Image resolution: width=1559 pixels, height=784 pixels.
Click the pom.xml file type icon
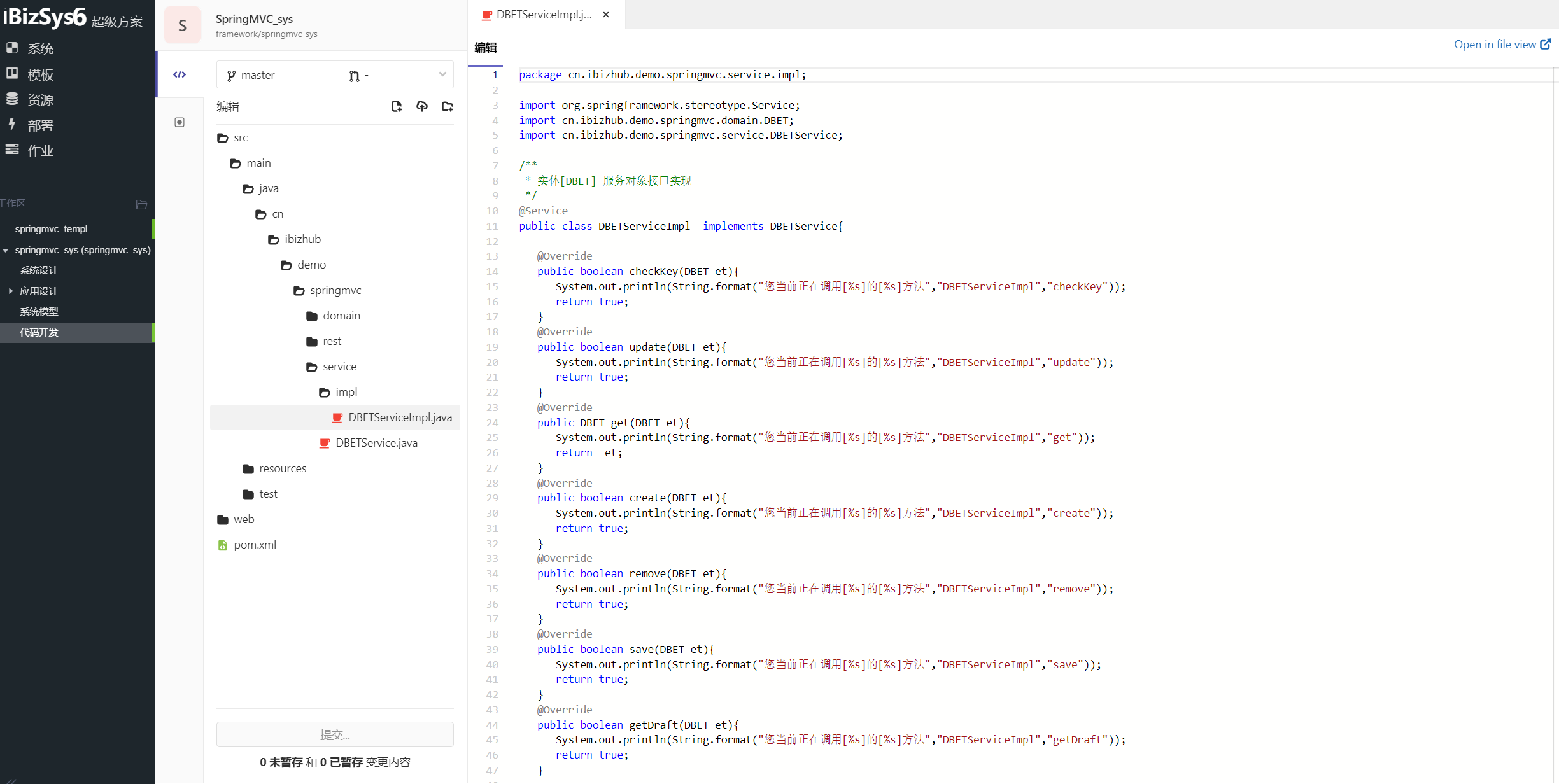click(223, 545)
